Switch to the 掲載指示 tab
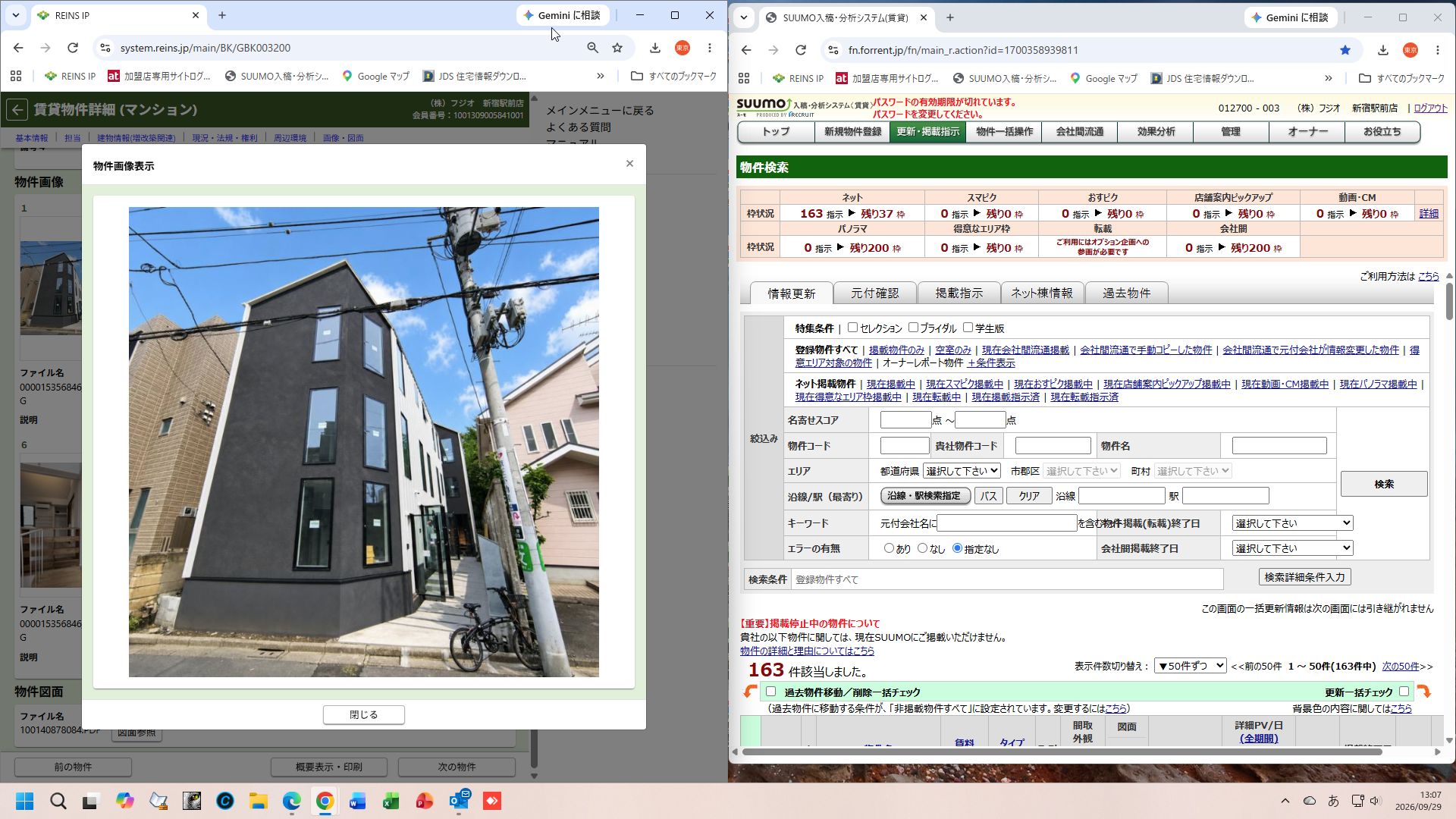 pyautogui.click(x=959, y=293)
